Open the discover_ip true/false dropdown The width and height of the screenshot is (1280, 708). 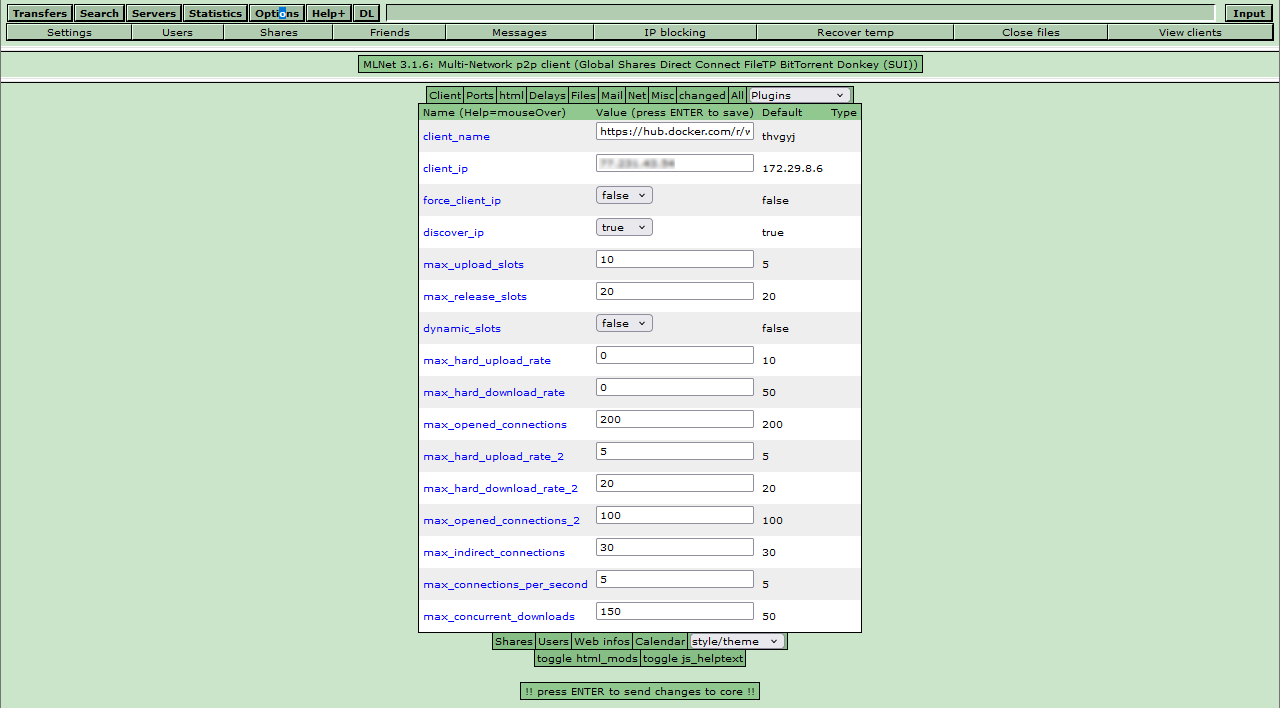click(x=624, y=228)
